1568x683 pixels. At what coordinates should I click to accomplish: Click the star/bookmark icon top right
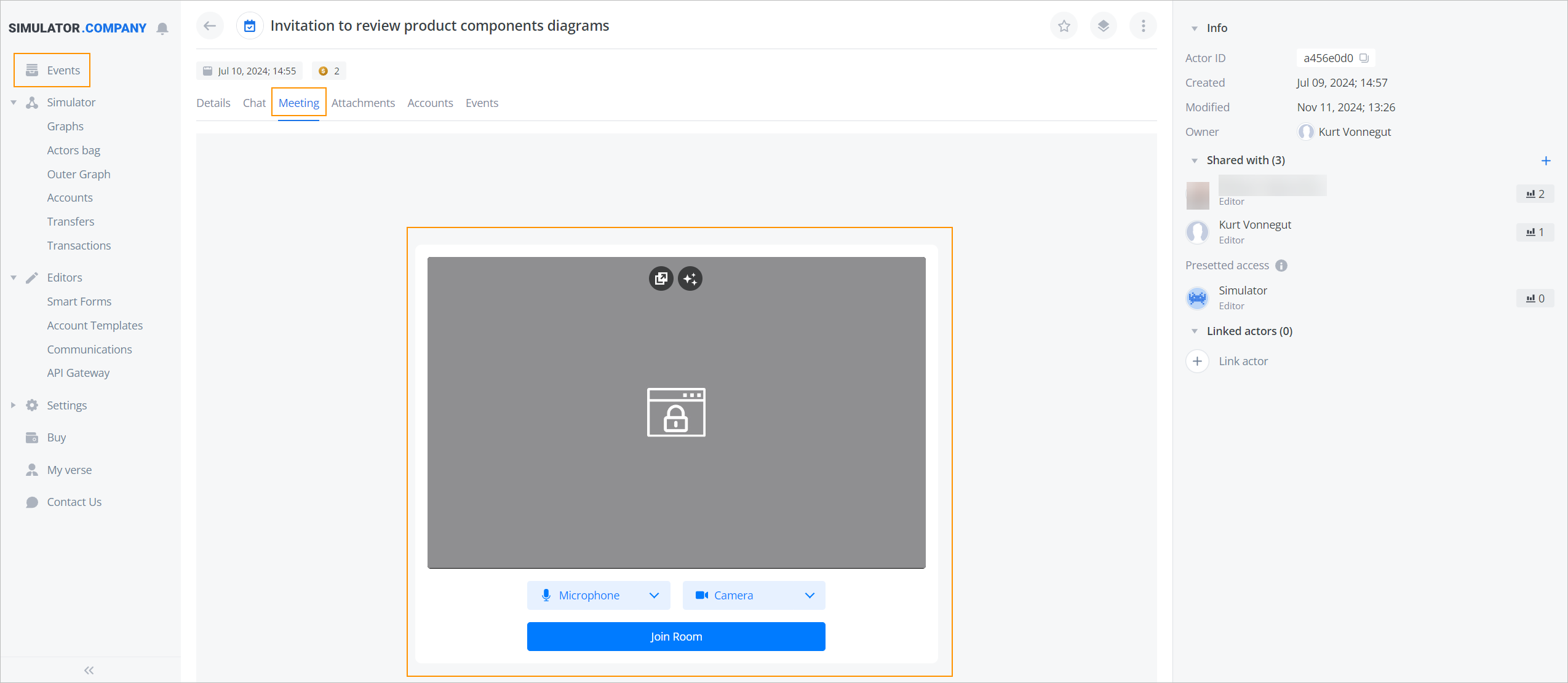pyautogui.click(x=1064, y=26)
